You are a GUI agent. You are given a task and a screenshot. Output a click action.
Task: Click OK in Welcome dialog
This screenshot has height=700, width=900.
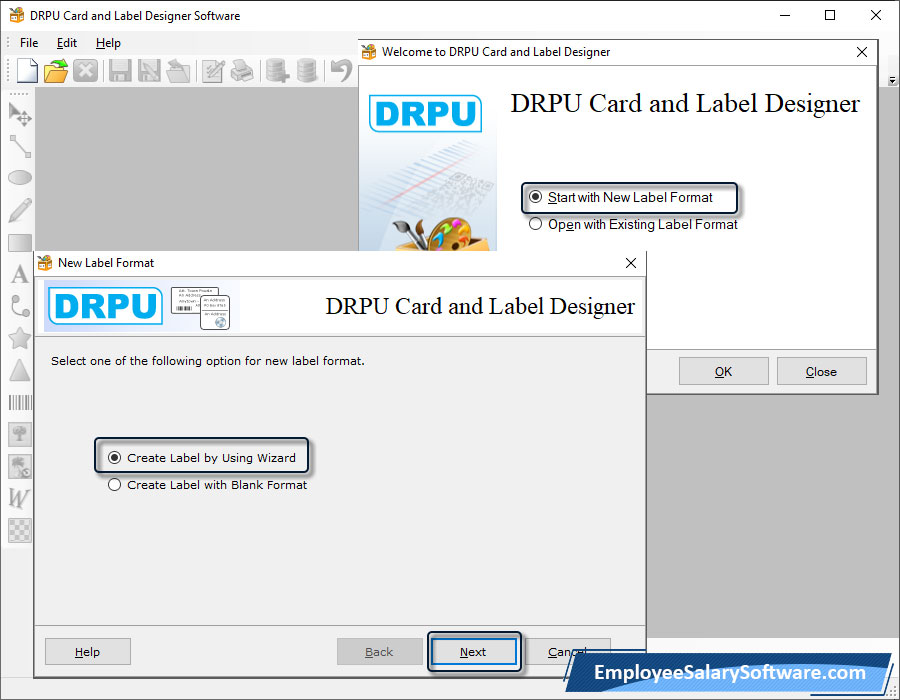[723, 372]
